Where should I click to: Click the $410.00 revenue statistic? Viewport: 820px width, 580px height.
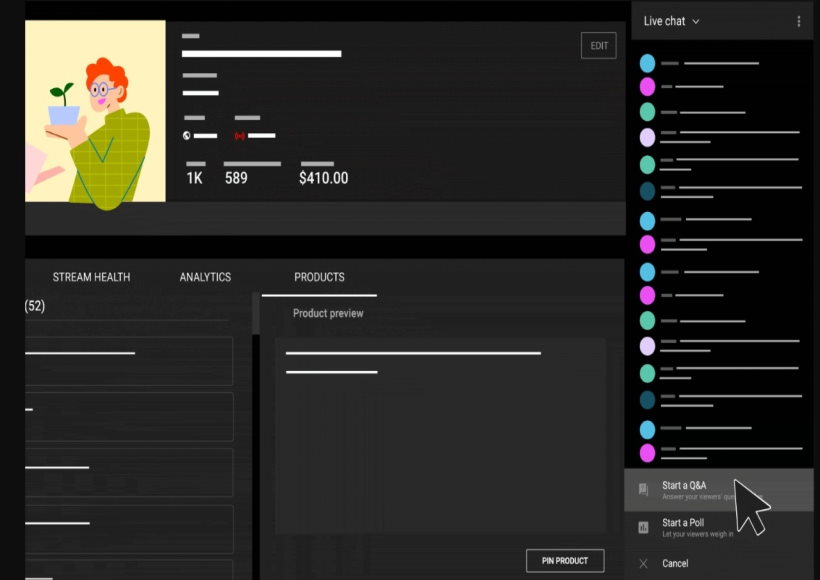click(x=323, y=178)
